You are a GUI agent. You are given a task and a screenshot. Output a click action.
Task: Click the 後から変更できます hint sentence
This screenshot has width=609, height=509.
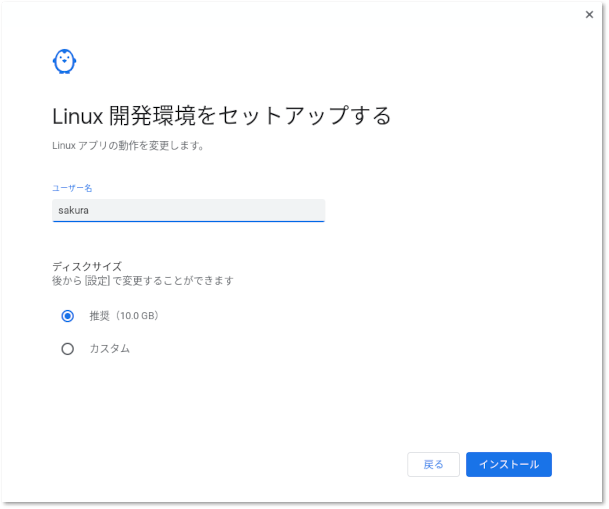click(x=143, y=281)
